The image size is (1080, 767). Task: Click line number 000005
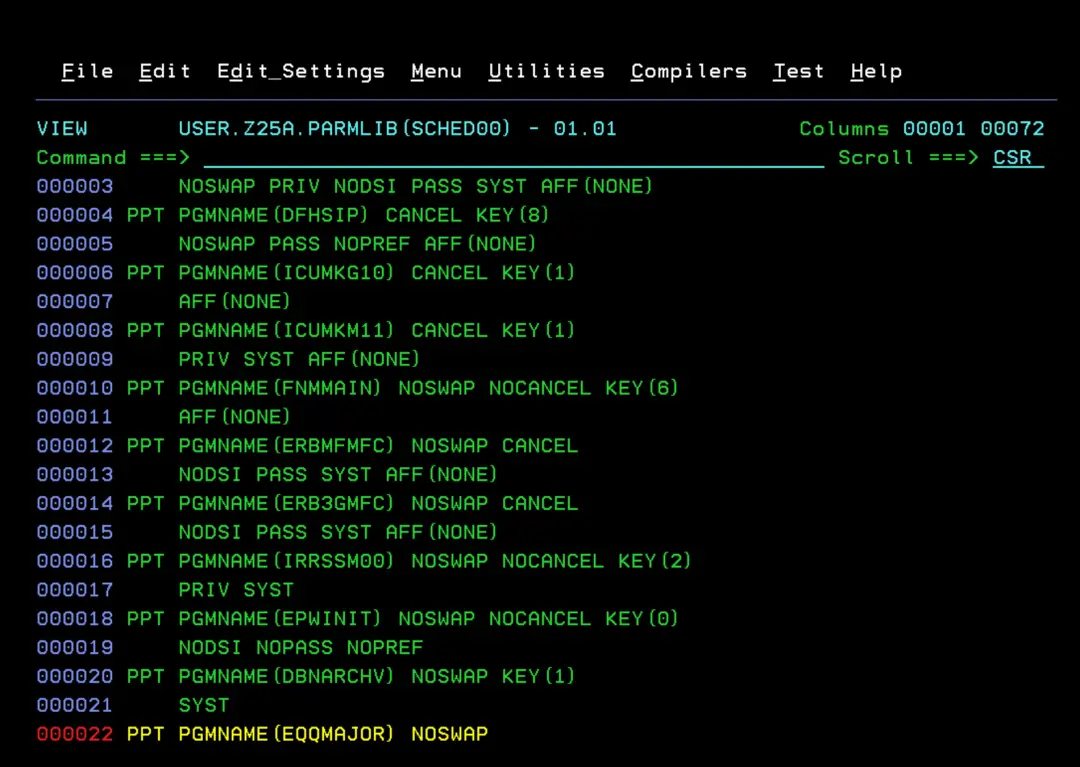(75, 244)
